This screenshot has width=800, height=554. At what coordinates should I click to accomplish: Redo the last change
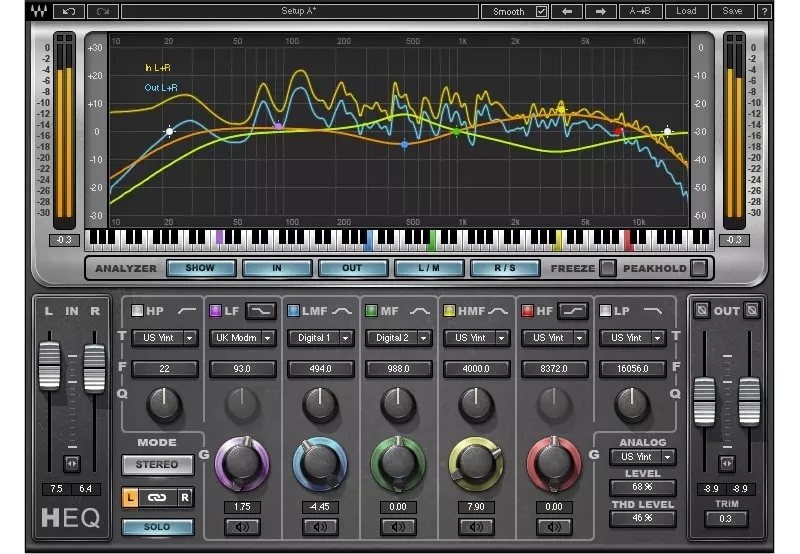tap(103, 11)
